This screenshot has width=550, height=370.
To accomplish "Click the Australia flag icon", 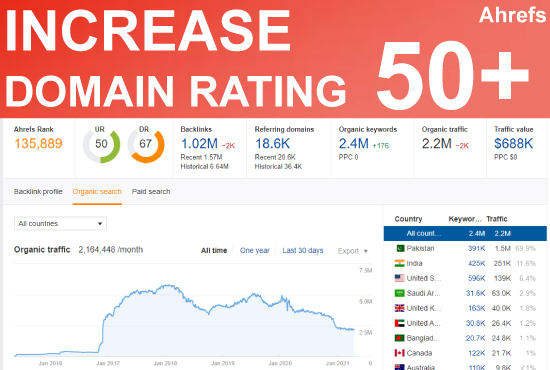I will pos(400,367).
